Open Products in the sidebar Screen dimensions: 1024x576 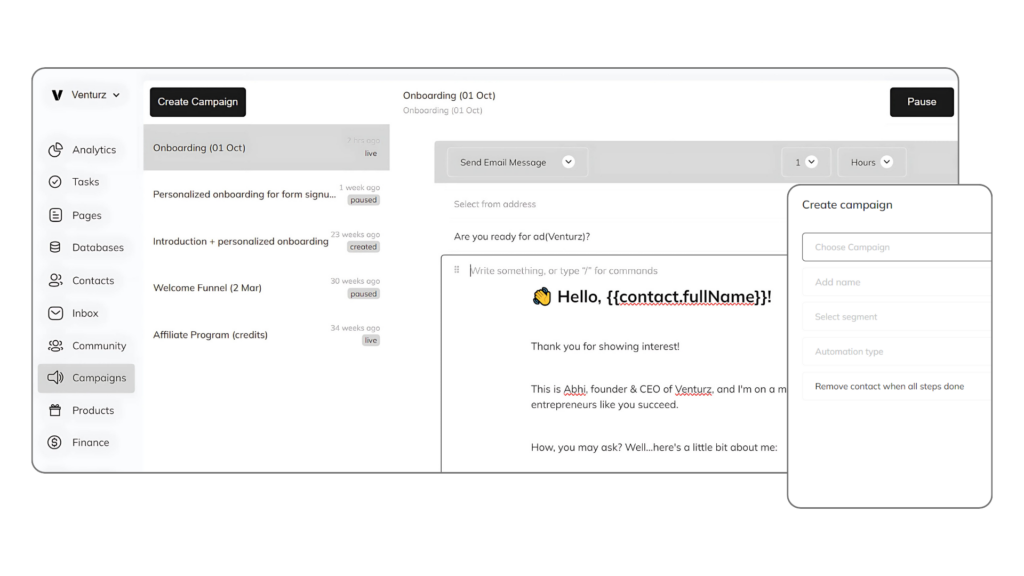[x=86, y=410]
